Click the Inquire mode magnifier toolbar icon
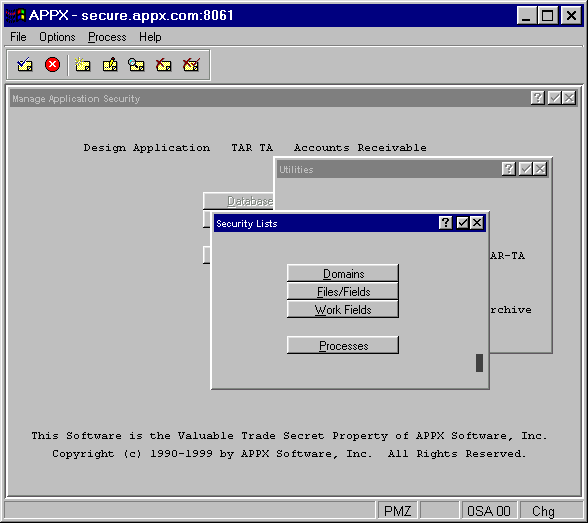Screen dimensions: 588x523 coord(136,65)
